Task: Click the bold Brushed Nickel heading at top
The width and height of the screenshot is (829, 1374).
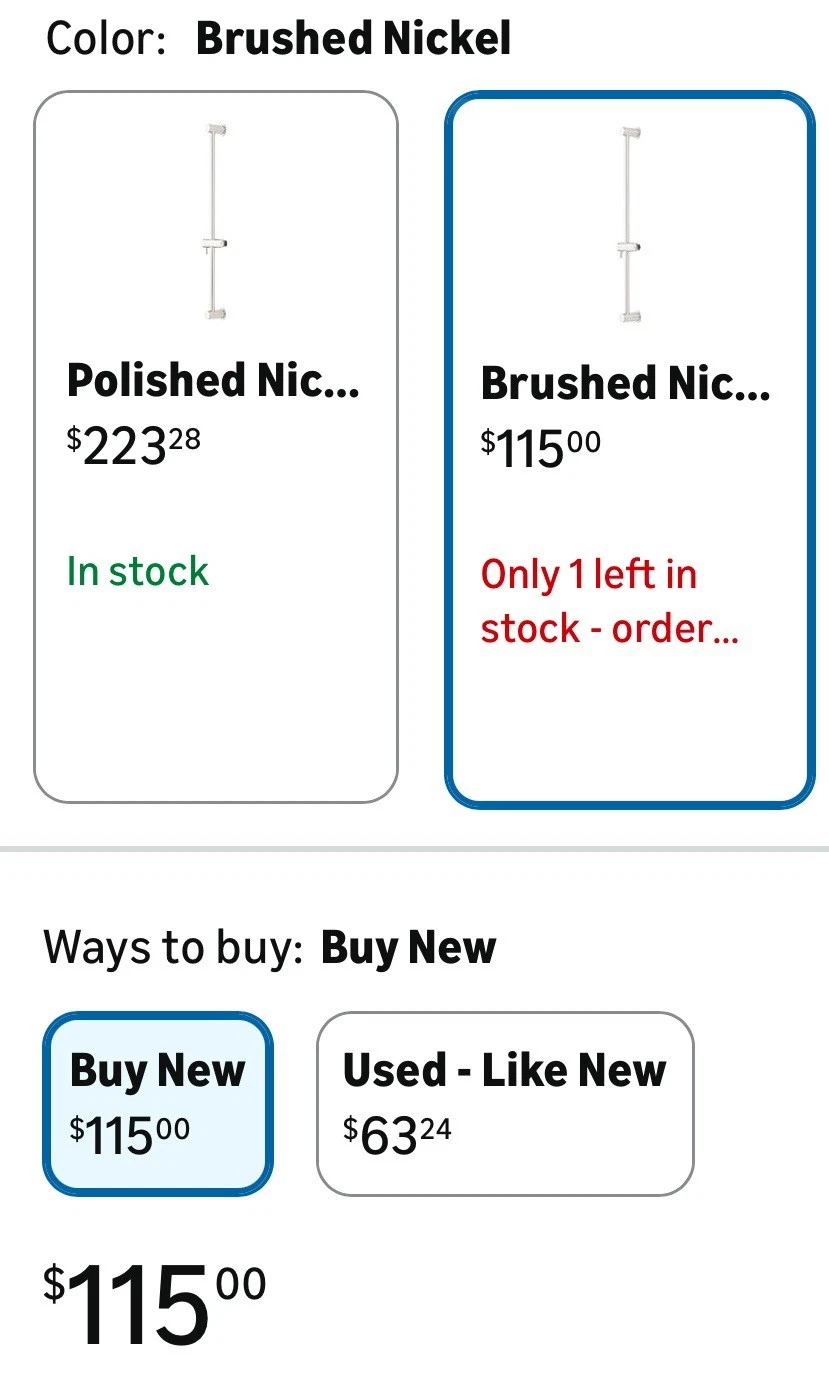Action: (353, 39)
